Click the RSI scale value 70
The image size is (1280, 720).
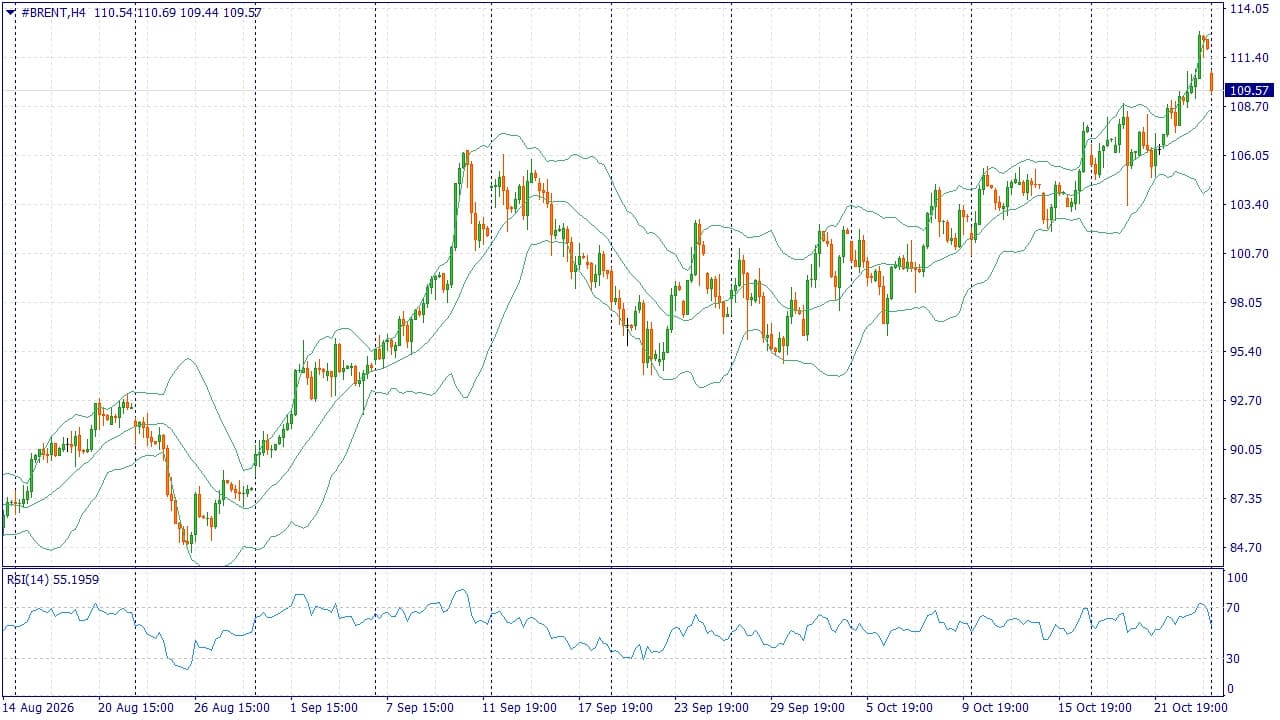(1235, 608)
